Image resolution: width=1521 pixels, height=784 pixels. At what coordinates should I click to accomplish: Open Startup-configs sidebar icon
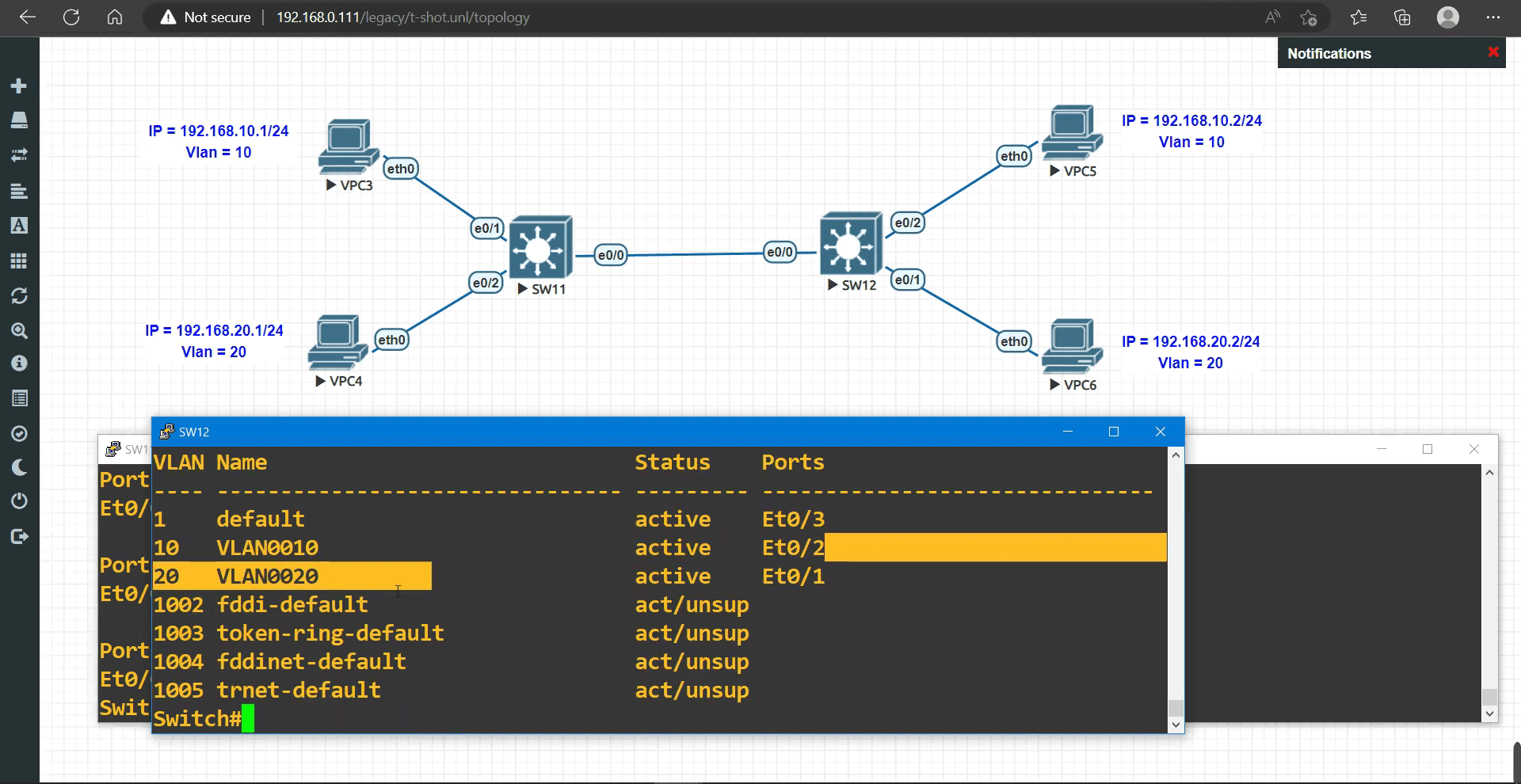pos(19,191)
